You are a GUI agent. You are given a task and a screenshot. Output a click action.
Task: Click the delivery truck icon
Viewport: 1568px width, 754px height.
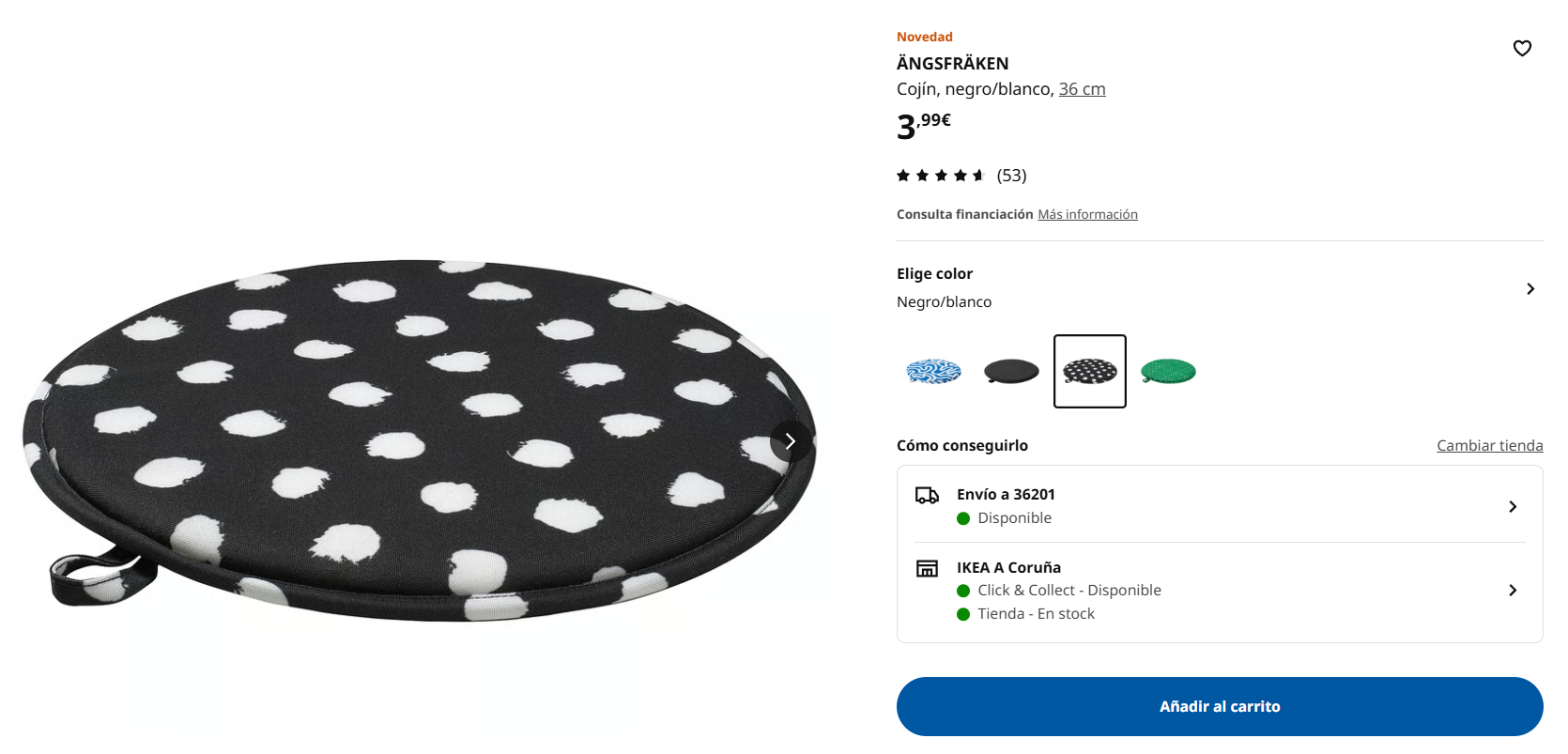(x=927, y=495)
